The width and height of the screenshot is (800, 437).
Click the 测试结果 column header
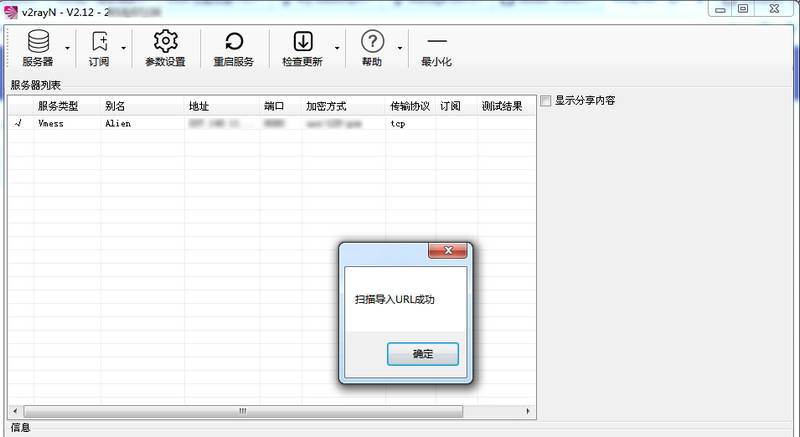coord(502,106)
